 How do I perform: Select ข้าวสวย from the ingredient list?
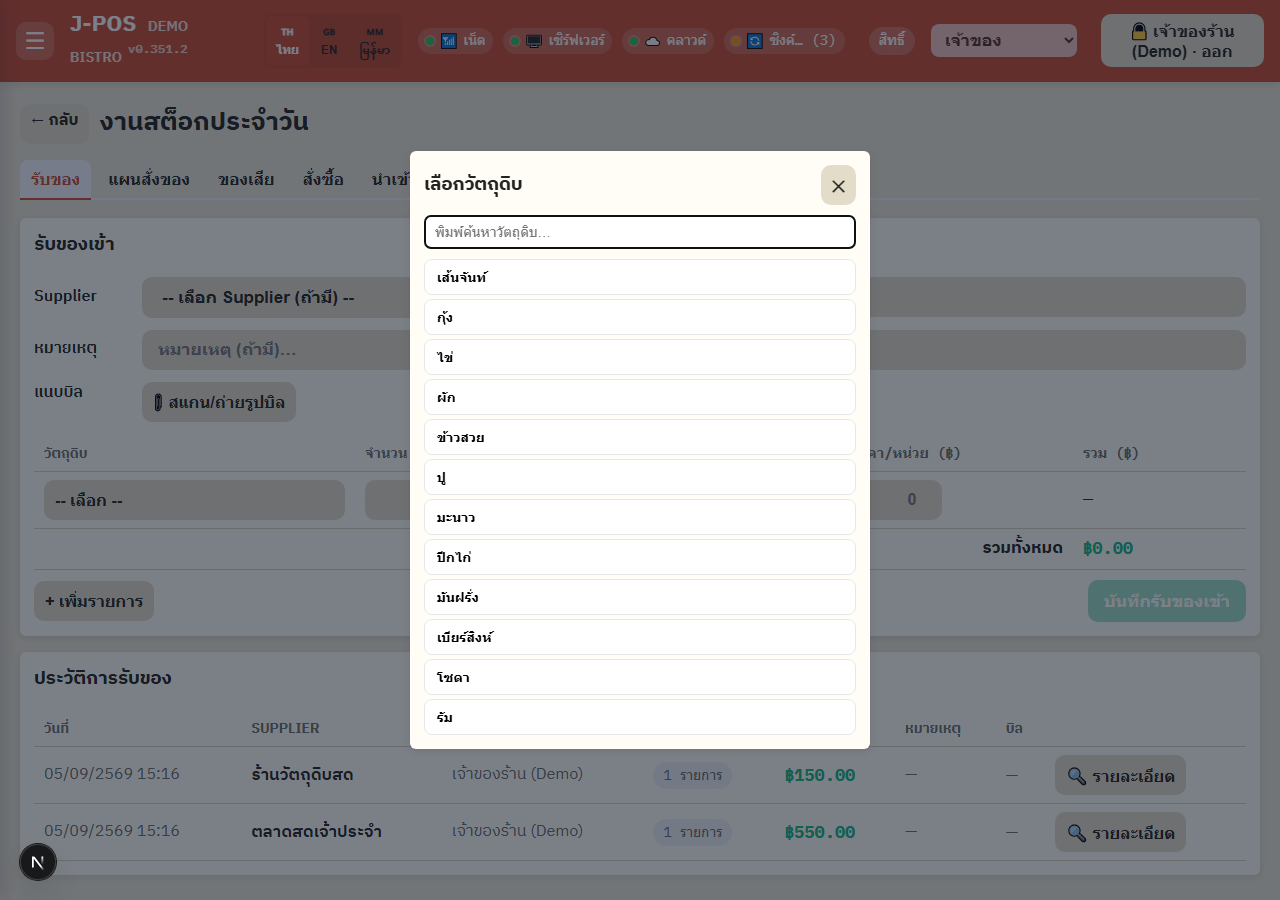[x=640, y=437]
